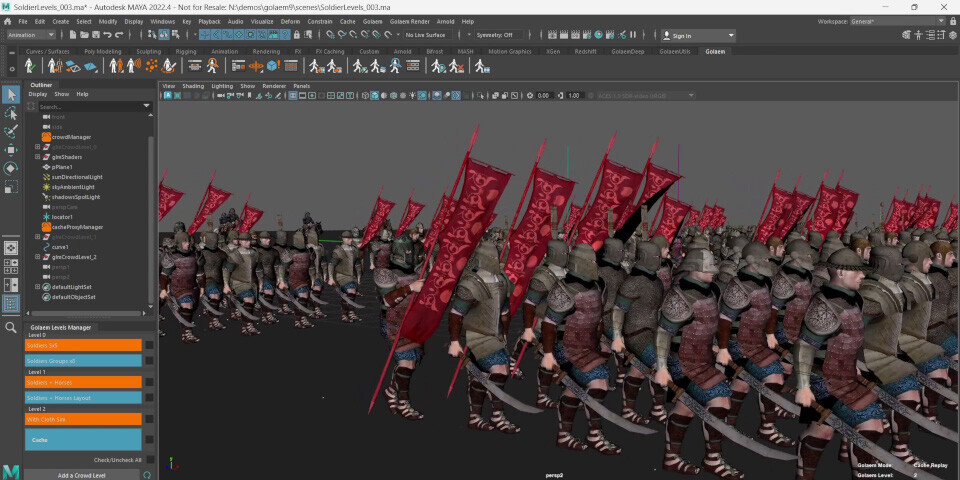960x480 pixels.
Task: Click the Maya home icon in menu bar
Action: coord(8,21)
